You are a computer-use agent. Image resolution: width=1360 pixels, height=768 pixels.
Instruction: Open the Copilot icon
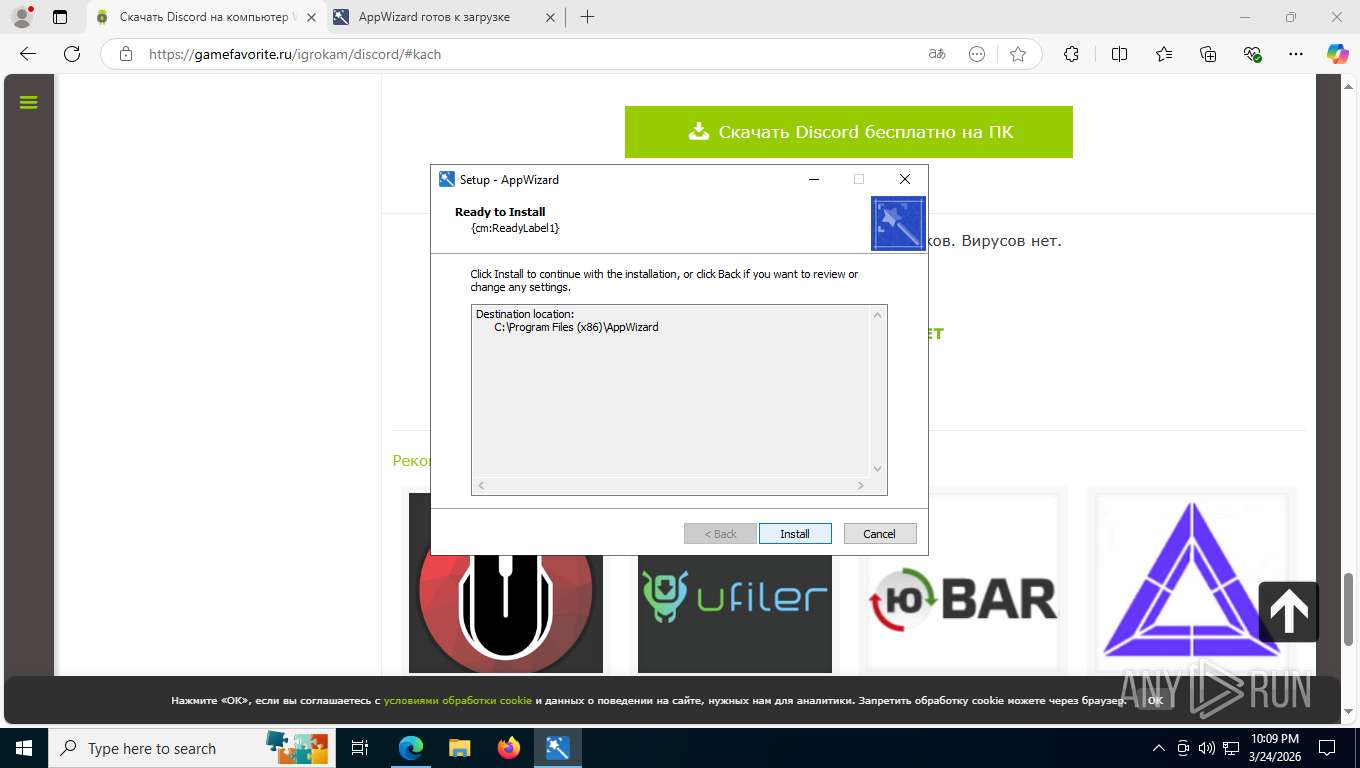click(x=1337, y=54)
